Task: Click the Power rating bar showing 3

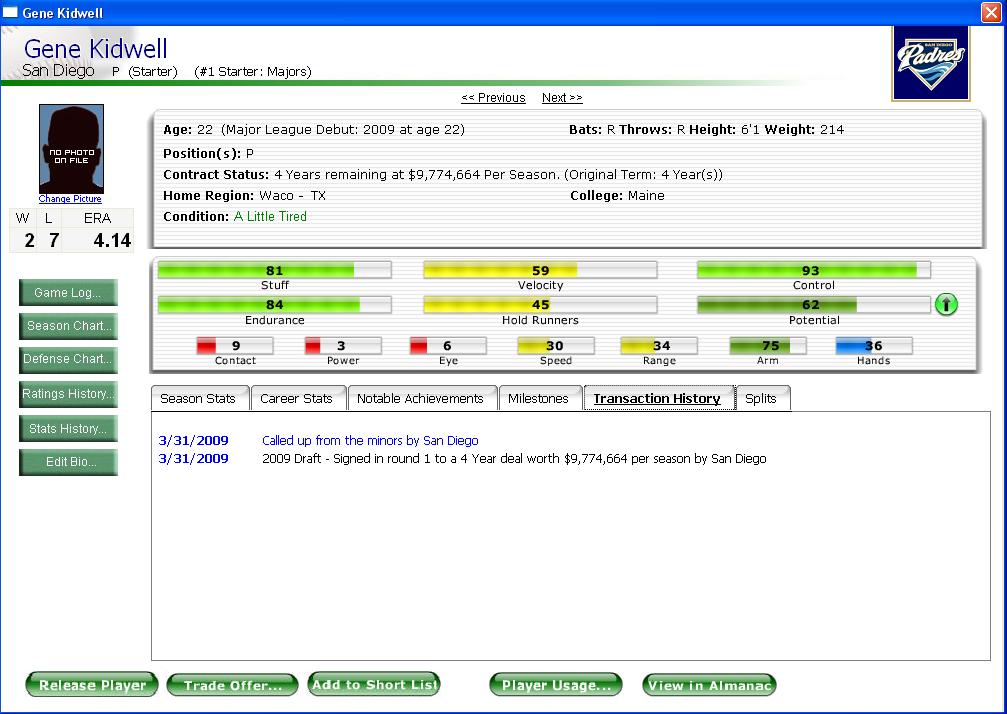Action: coord(343,345)
